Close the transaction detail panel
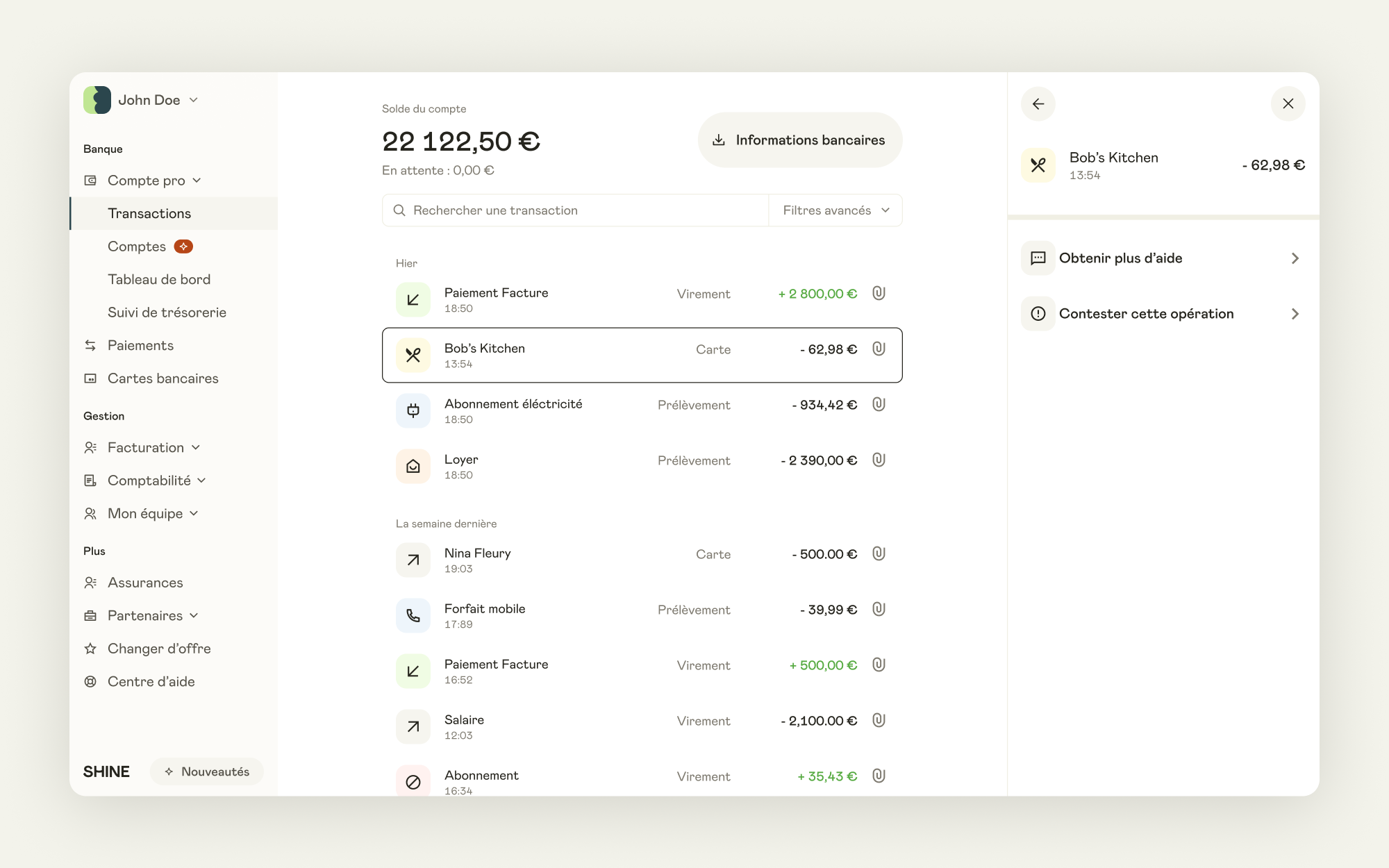The height and width of the screenshot is (868, 1389). (1288, 104)
